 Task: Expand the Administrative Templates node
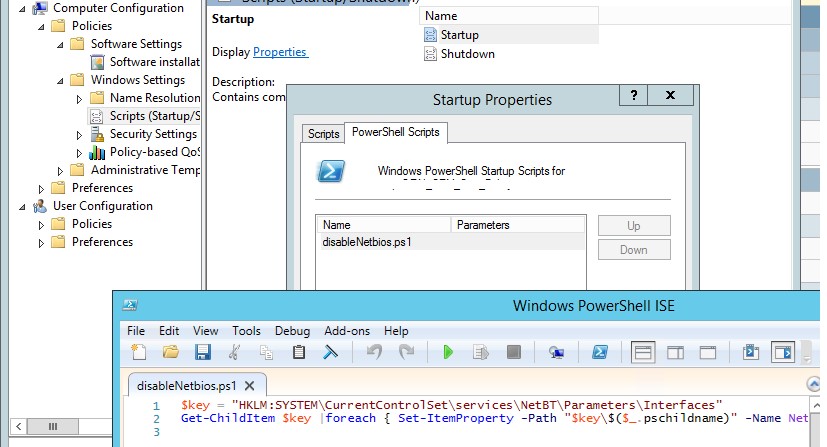[x=60, y=171]
